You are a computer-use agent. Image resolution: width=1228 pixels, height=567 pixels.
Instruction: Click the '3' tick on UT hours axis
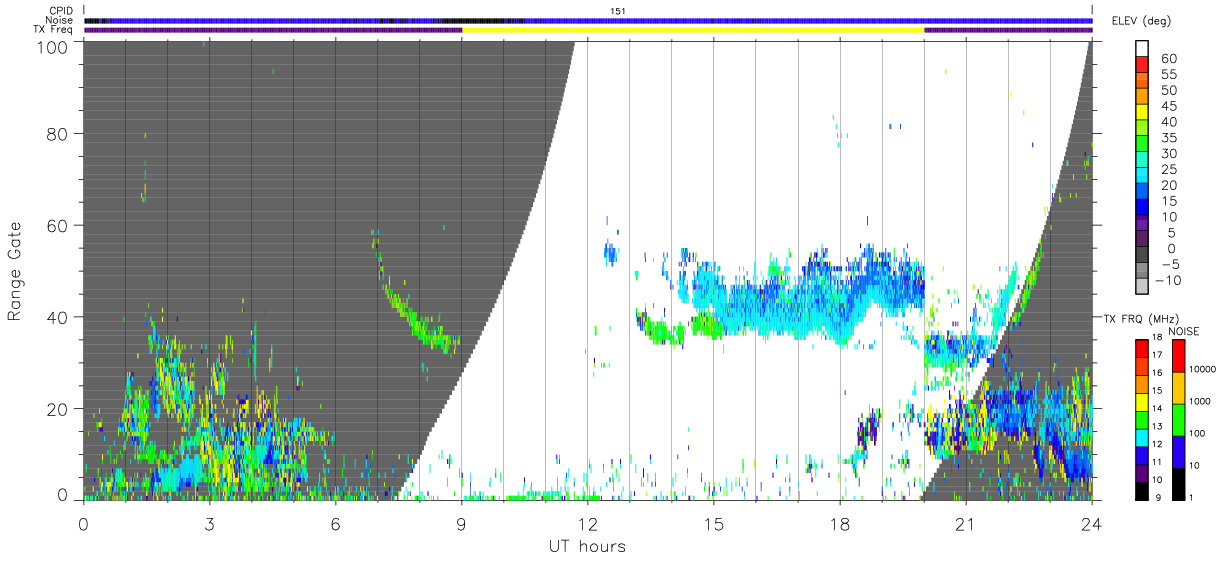pyautogui.click(x=209, y=524)
